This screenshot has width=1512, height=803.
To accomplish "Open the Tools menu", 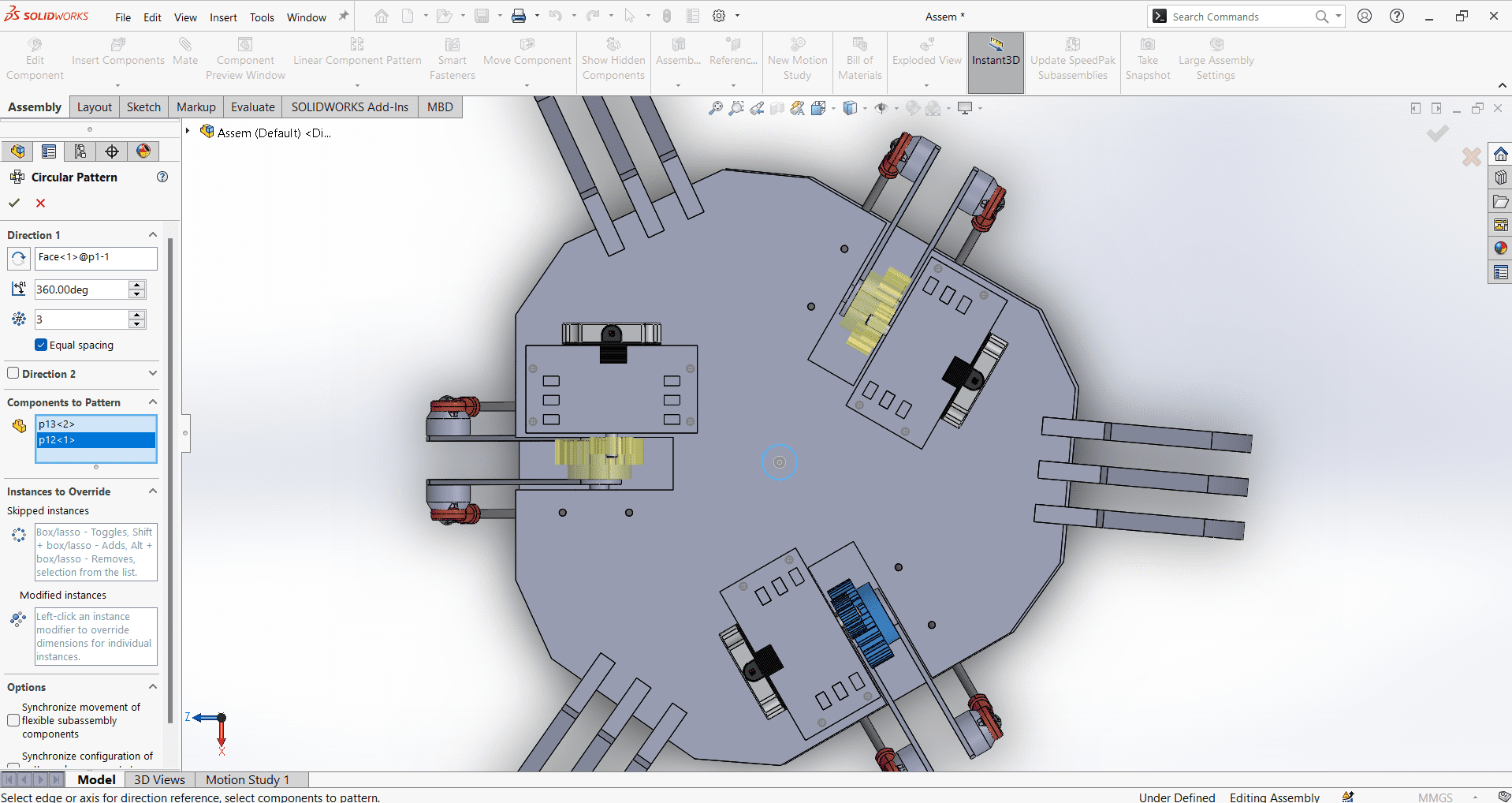I will tap(262, 17).
